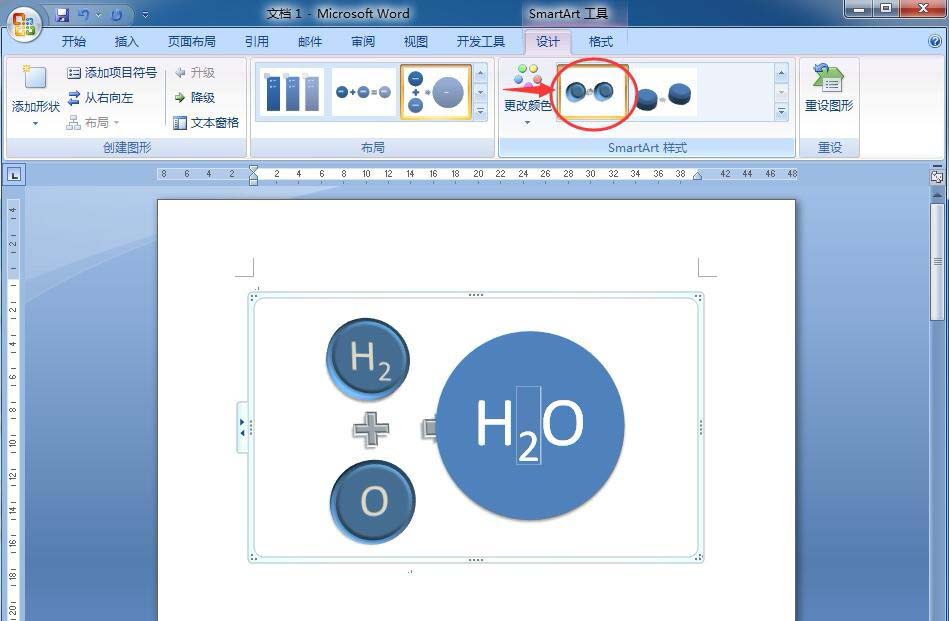Viewport: 949px width, 621px height.
Task: Open the 布局 organization dropdown
Action: [93, 123]
